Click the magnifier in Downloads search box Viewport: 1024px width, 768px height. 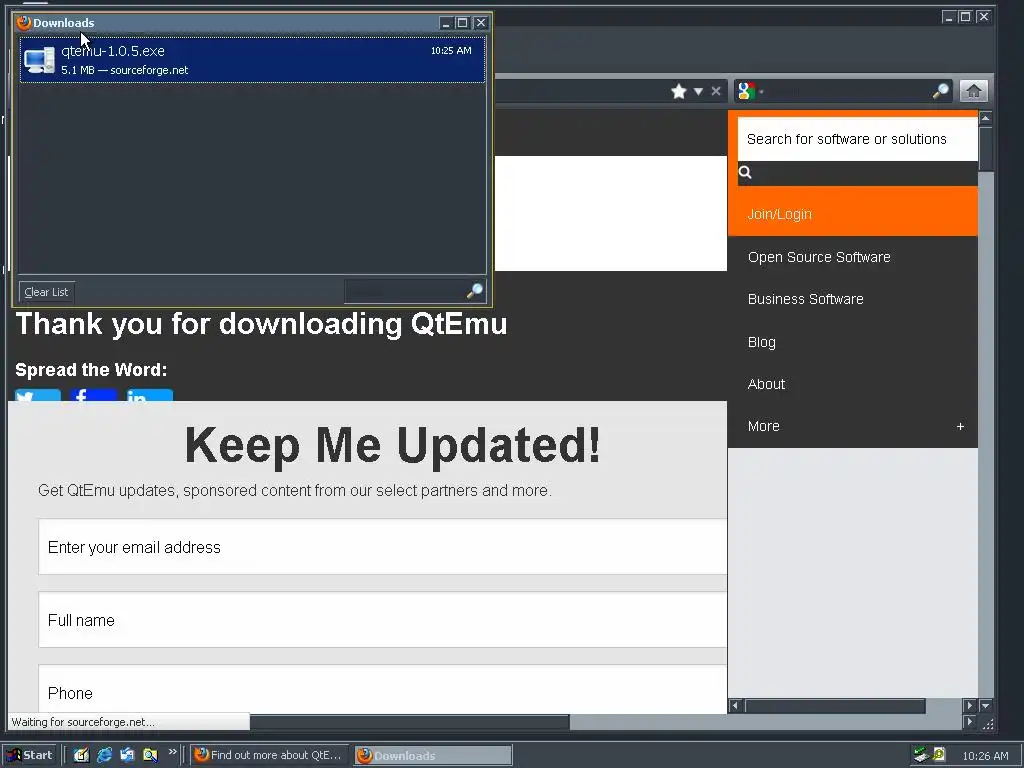click(475, 291)
